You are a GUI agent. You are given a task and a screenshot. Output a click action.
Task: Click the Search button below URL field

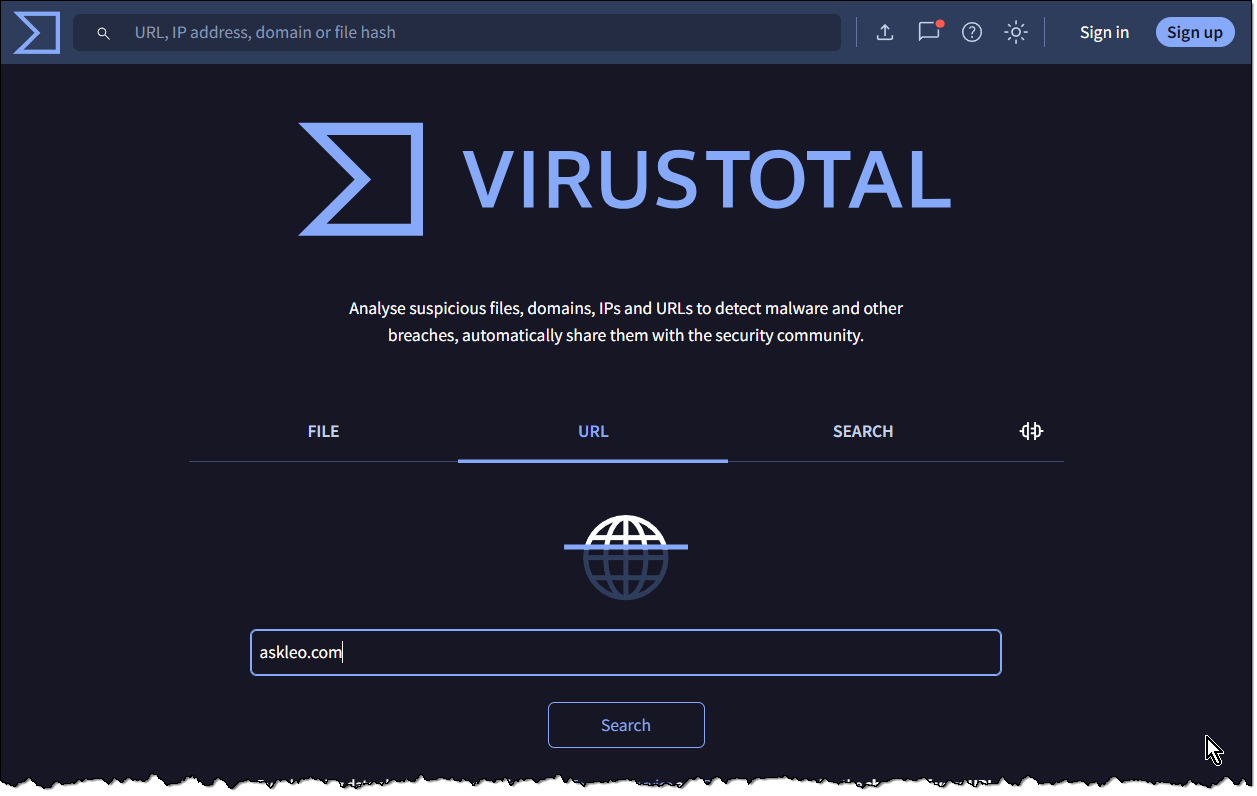(626, 725)
